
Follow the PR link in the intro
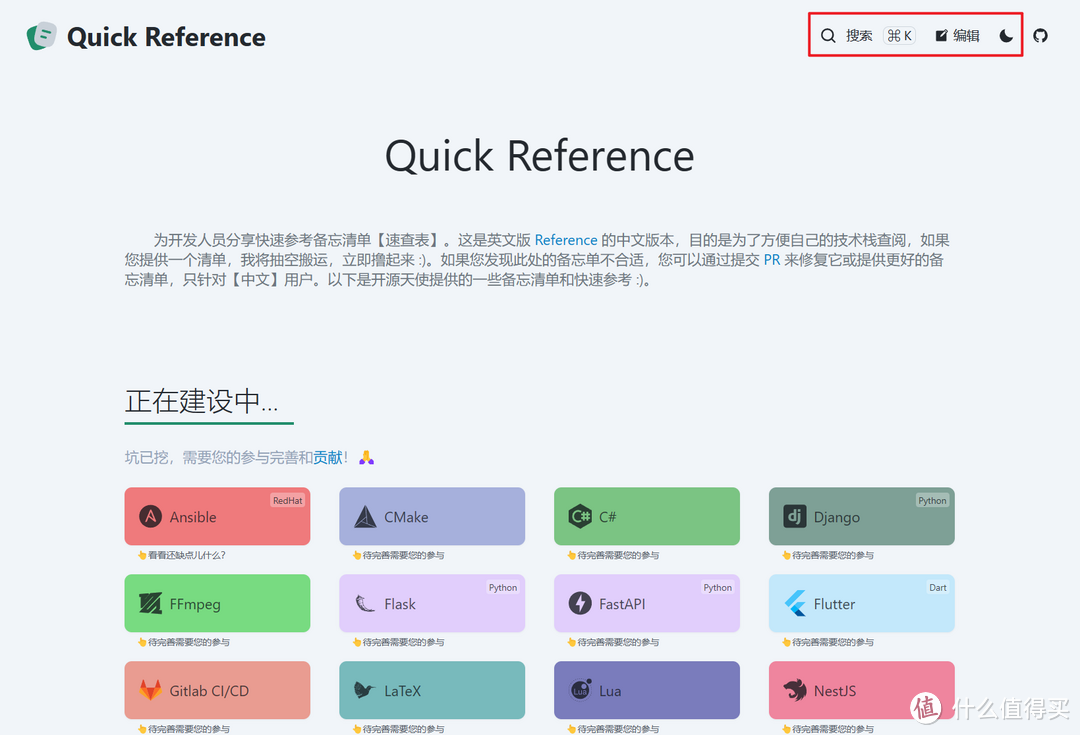[772, 260]
